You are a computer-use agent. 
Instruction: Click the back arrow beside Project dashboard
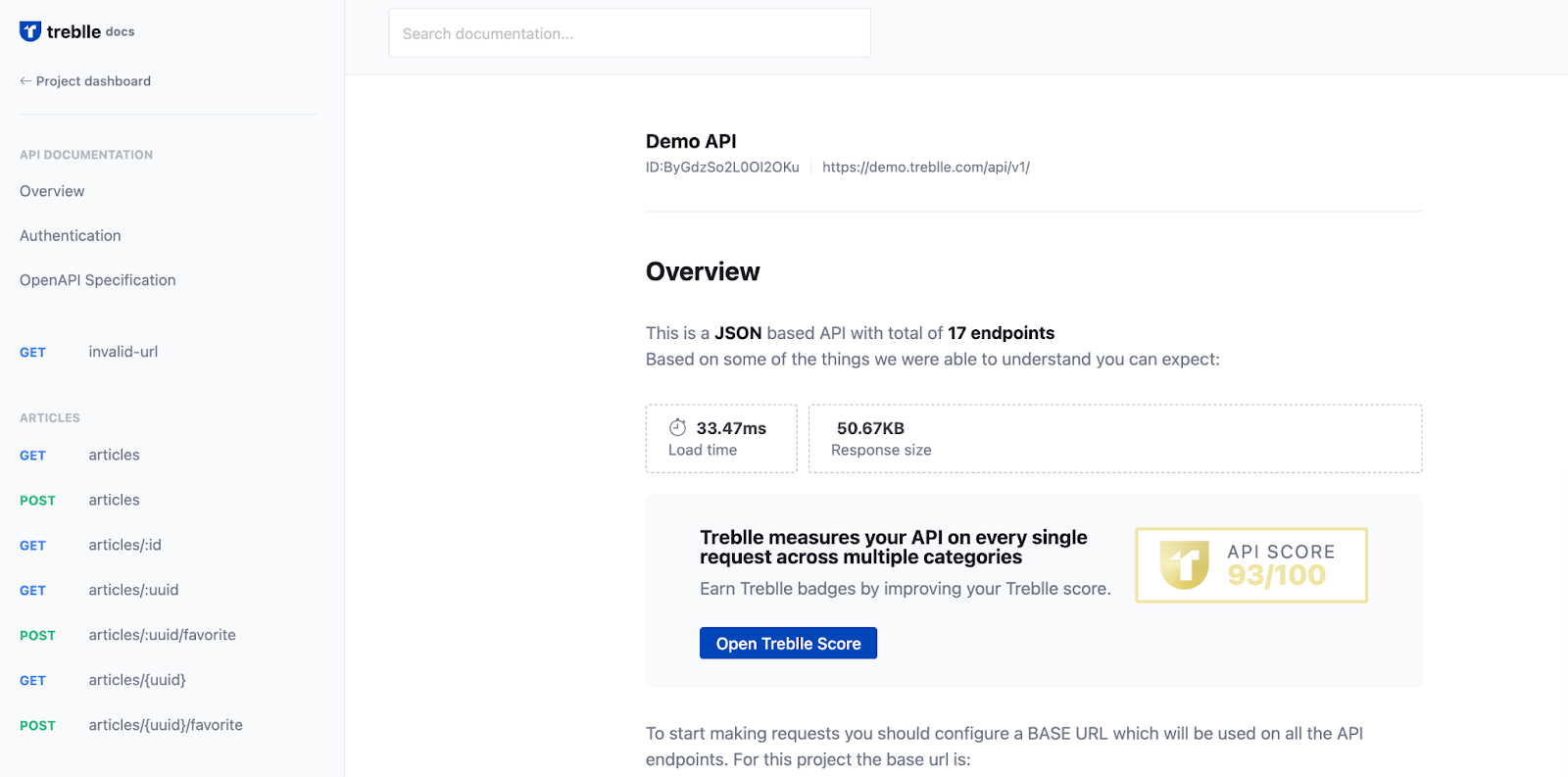(x=25, y=81)
